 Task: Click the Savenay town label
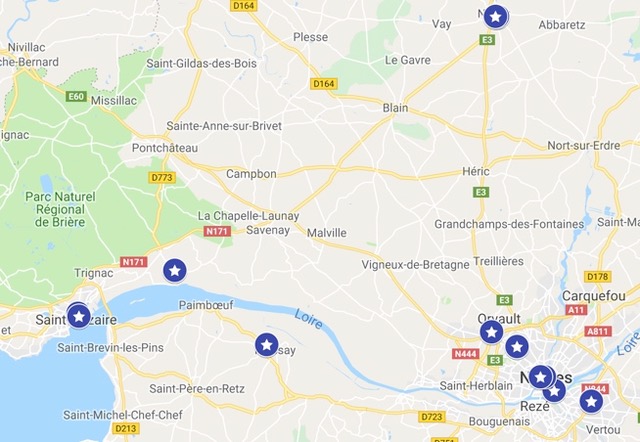click(268, 230)
